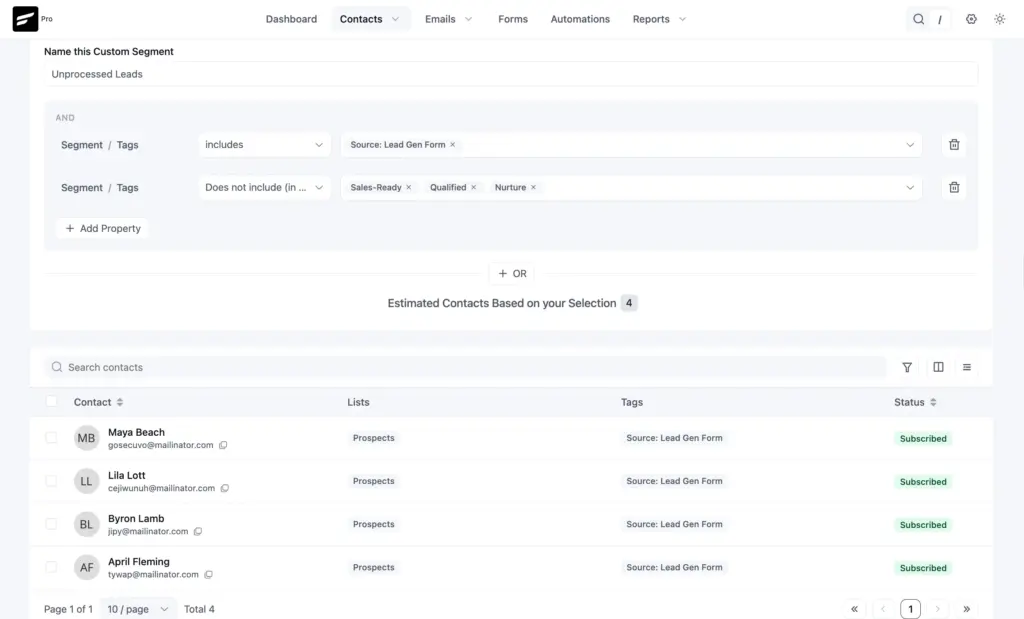
Task: Sort by Contact column arrows
Action: coord(120,402)
